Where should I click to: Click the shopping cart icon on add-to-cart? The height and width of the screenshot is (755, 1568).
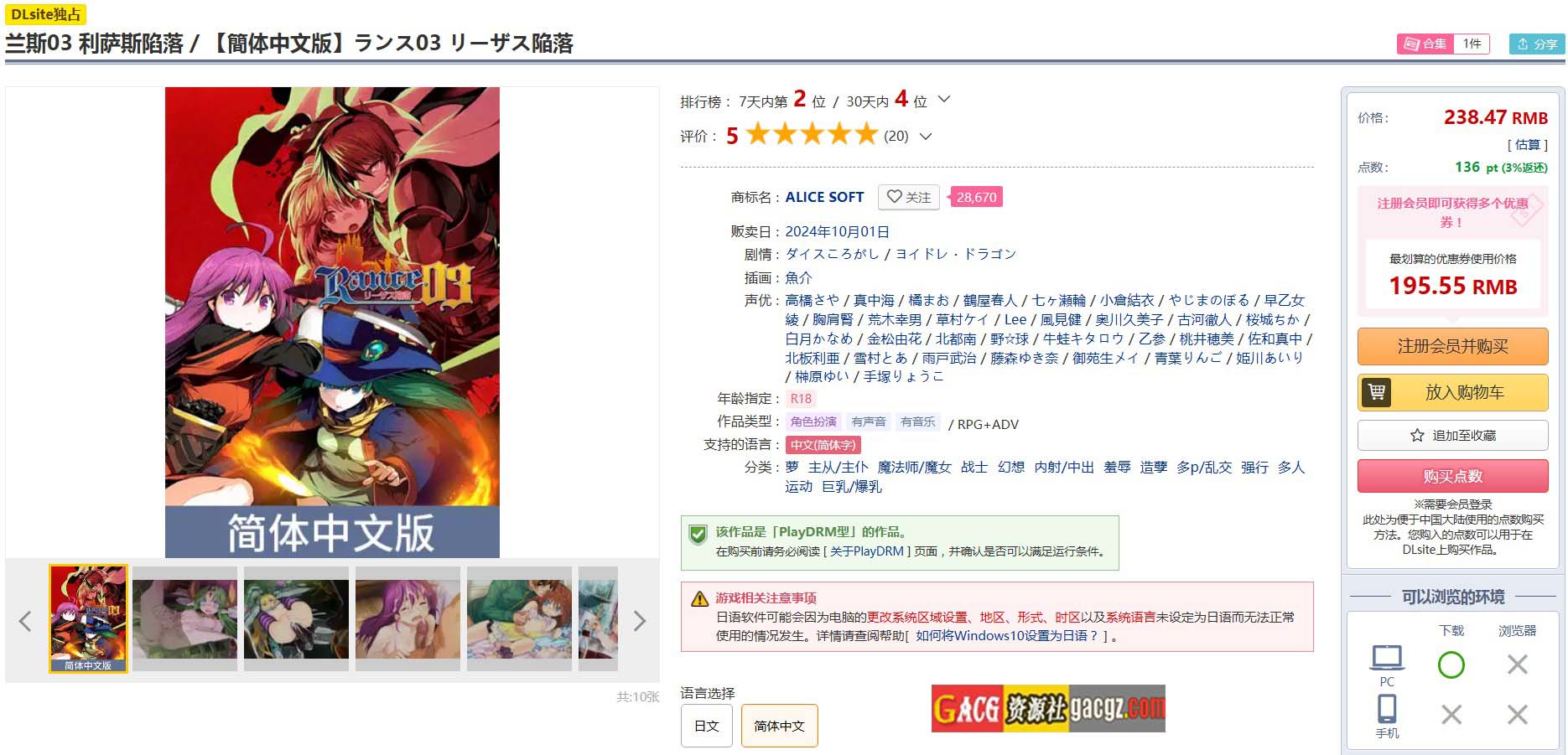click(1376, 392)
